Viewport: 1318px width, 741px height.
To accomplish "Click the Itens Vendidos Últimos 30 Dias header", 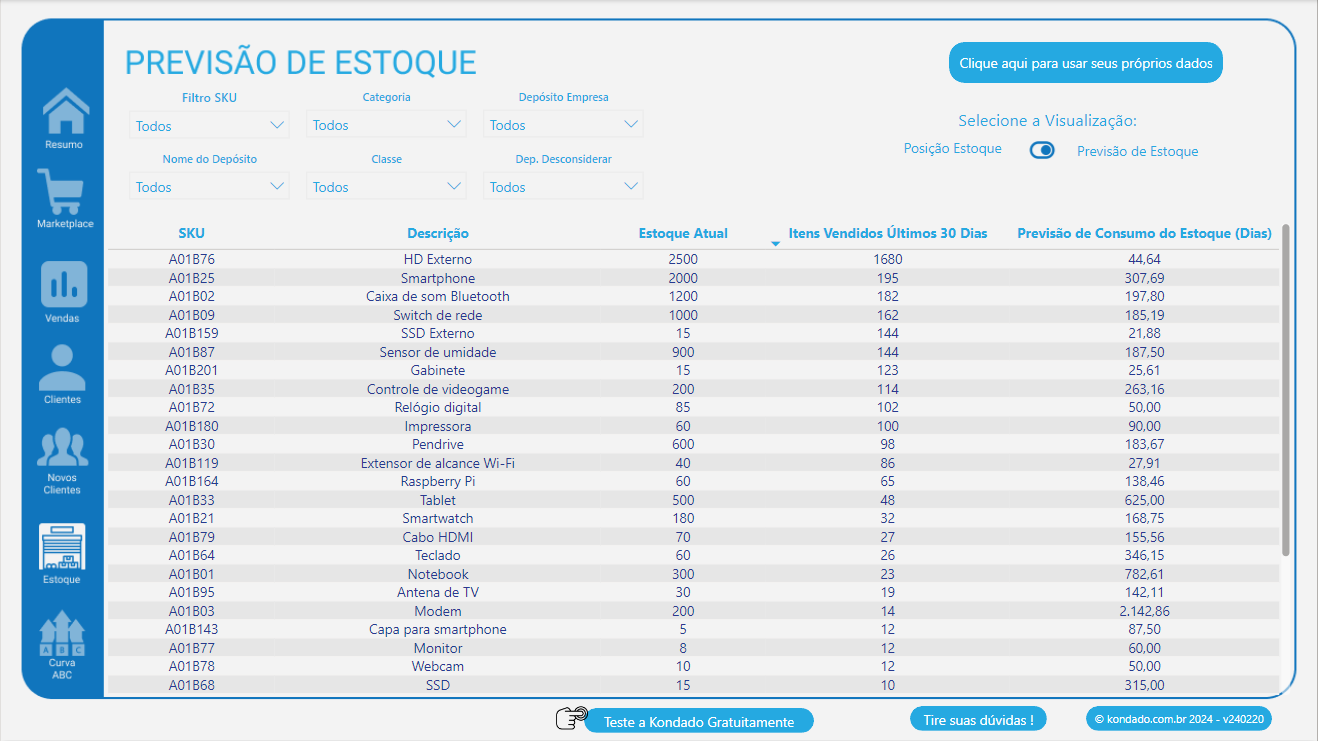I will coord(887,233).
